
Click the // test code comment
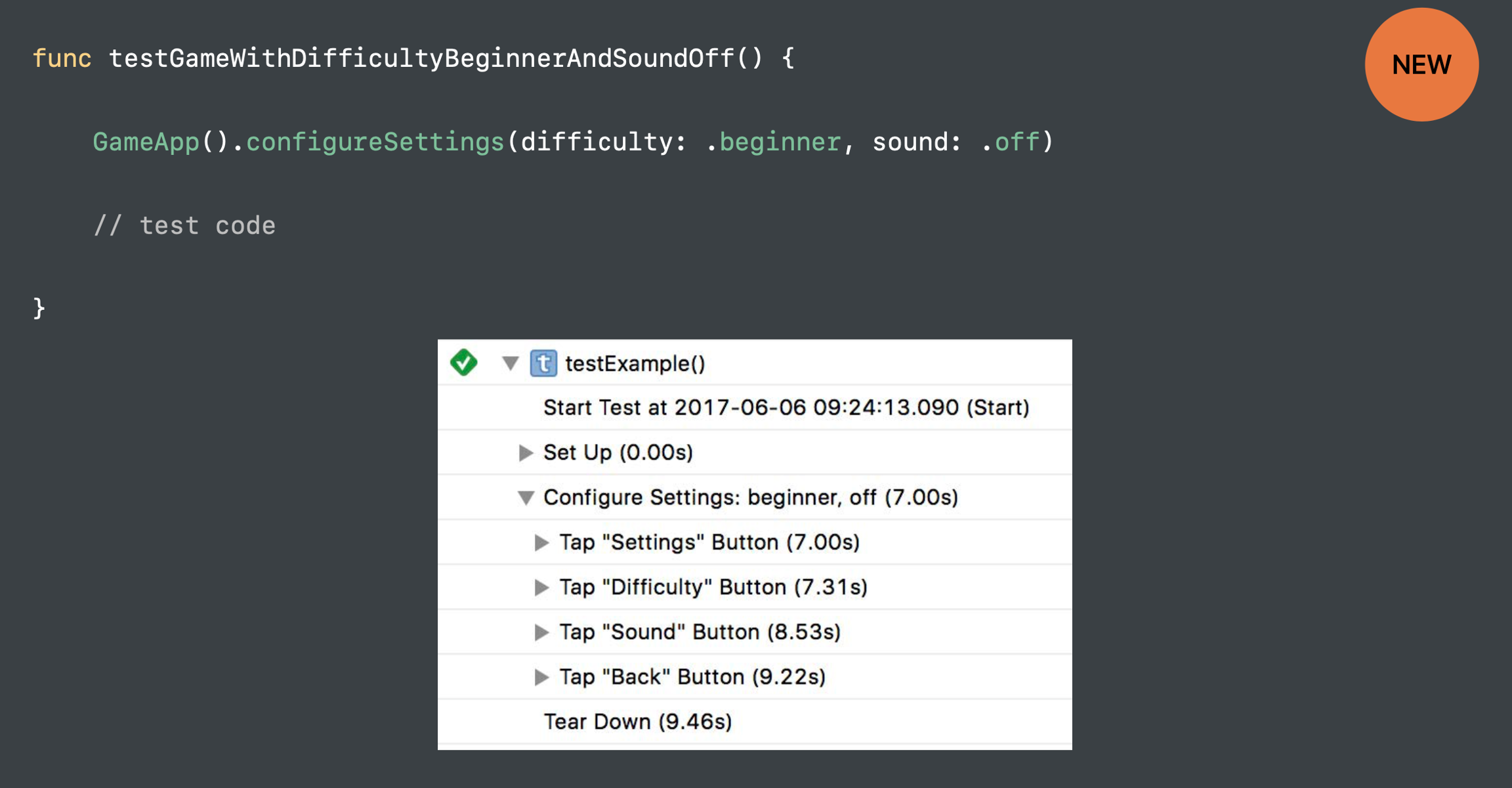click(x=184, y=226)
